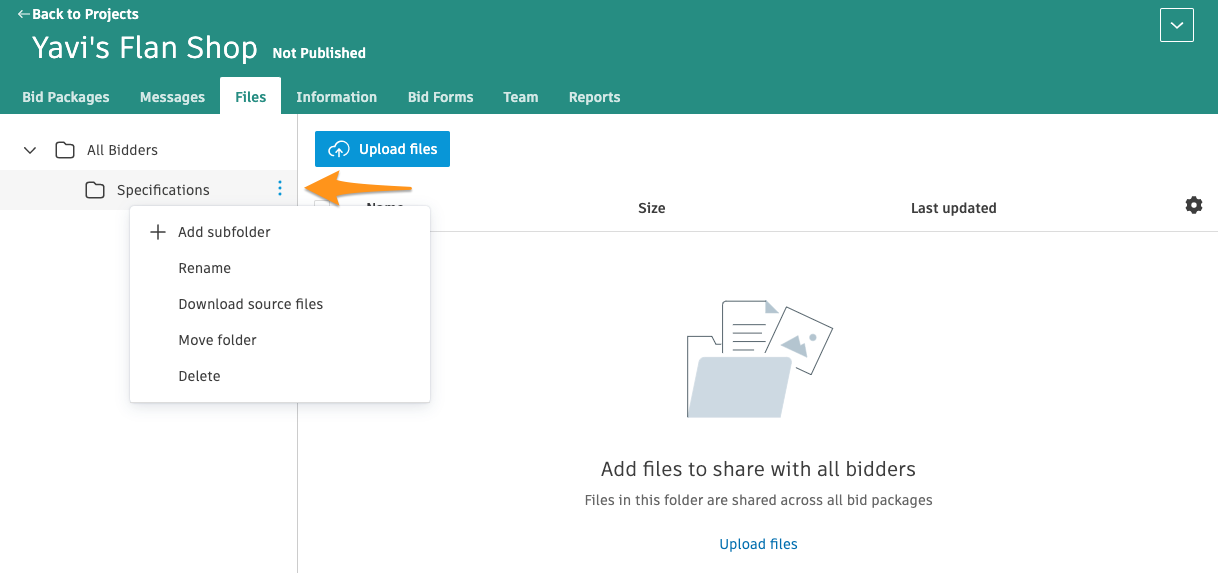Open the top-right project dropdown chevron
The height and width of the screenshot is (573, 1218).
[1176, 25]
